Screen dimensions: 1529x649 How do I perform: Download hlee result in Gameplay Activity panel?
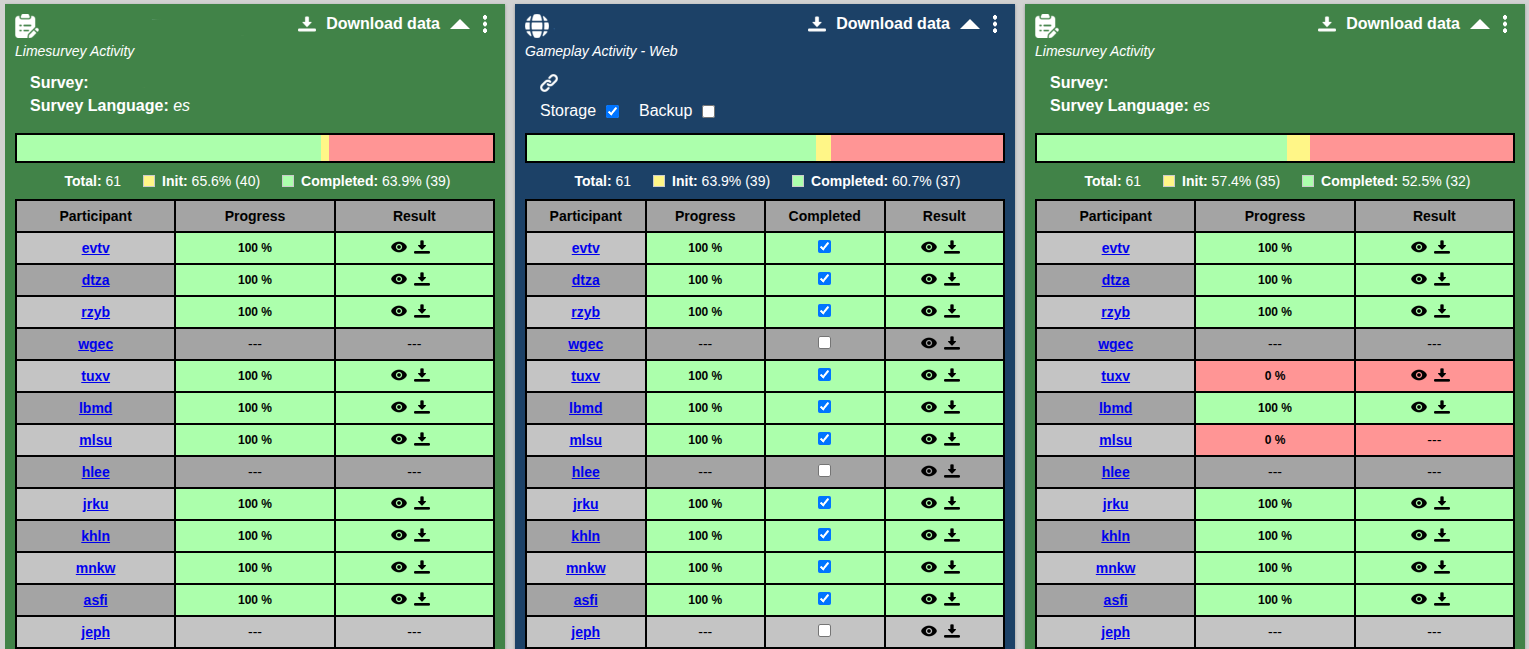952,471
